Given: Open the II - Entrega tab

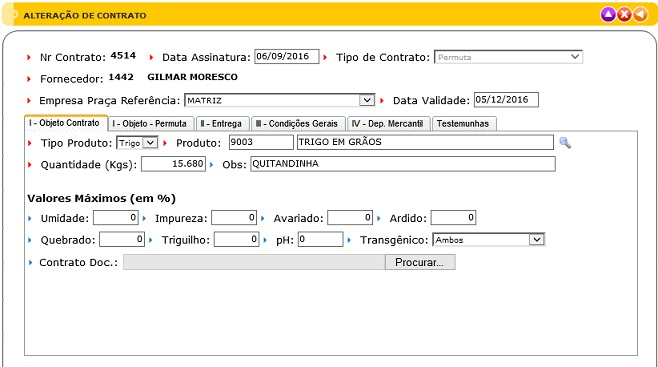Looking at the screenshot, I should (222, 124).
